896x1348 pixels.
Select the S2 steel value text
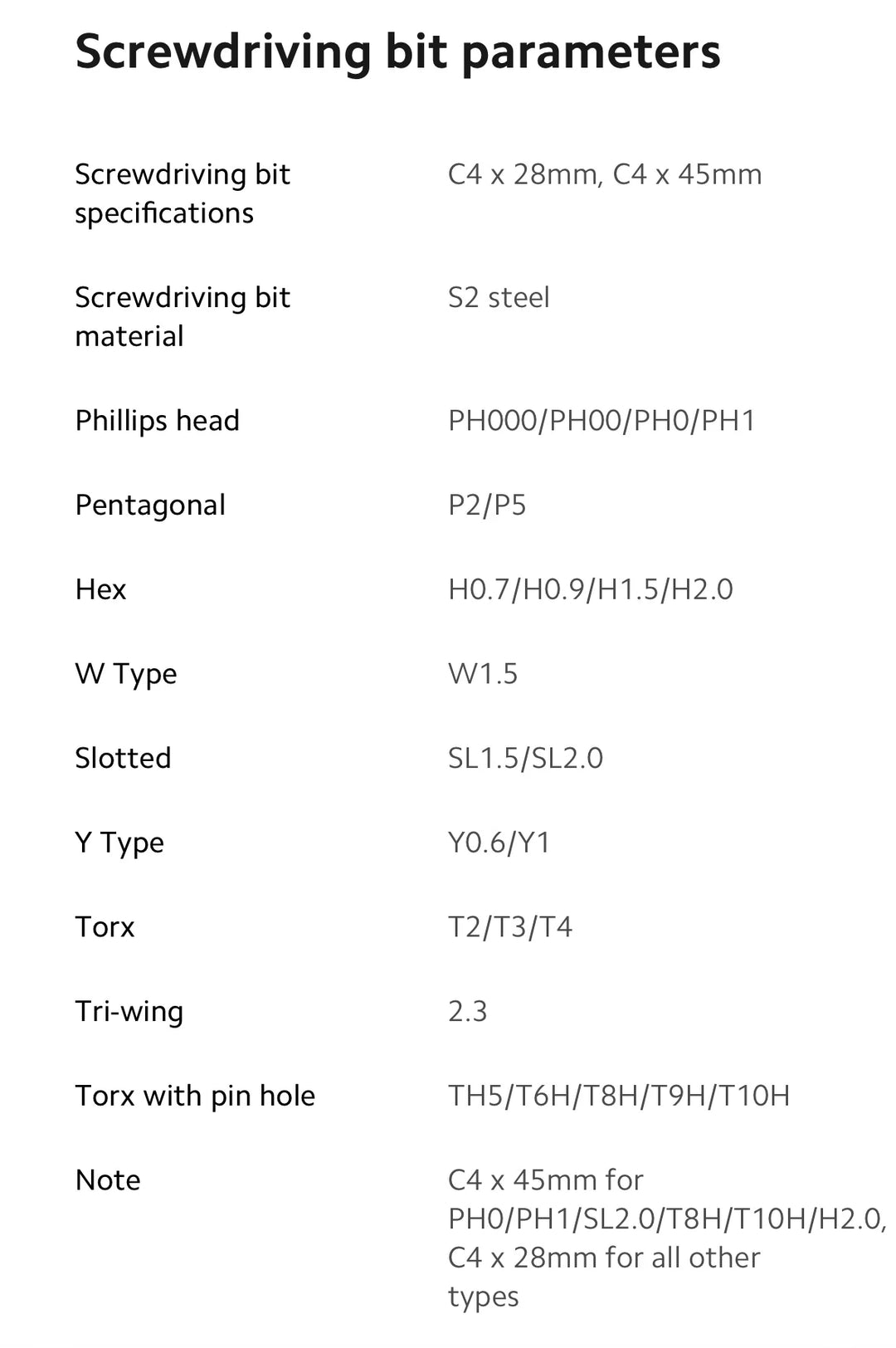coord(499,297)
